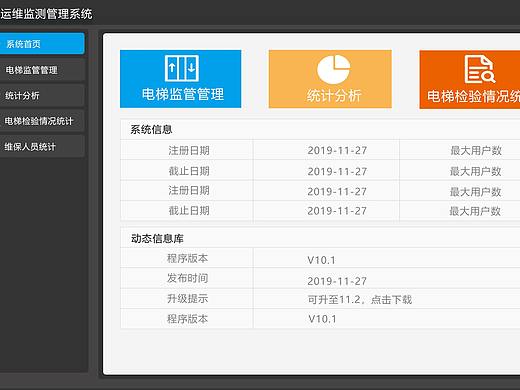Click the 升级提示 label cell
Screen dimensions: 520x390
coord(187,298)
